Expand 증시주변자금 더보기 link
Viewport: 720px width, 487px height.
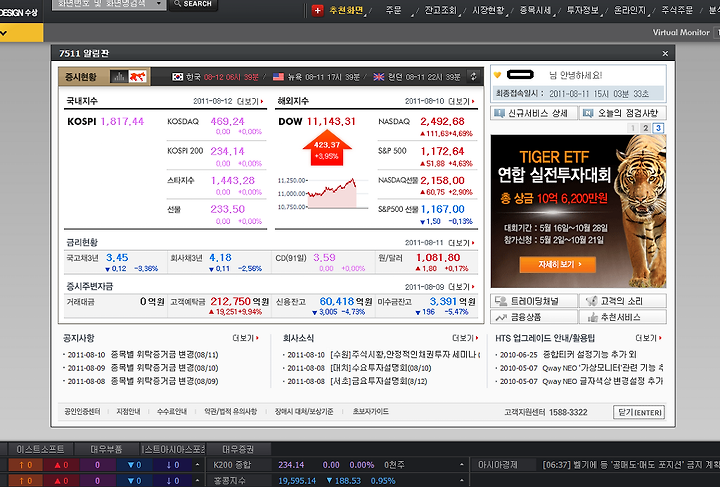point(461,287)
